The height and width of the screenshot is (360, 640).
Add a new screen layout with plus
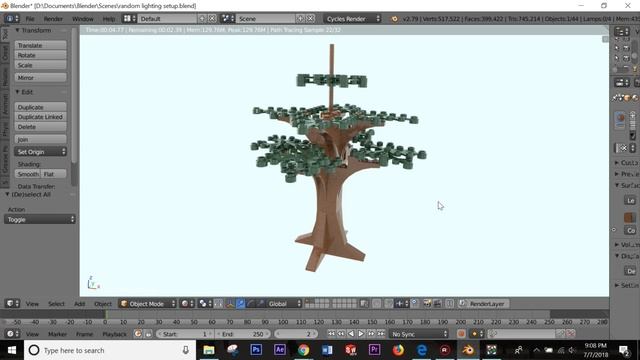202,19
